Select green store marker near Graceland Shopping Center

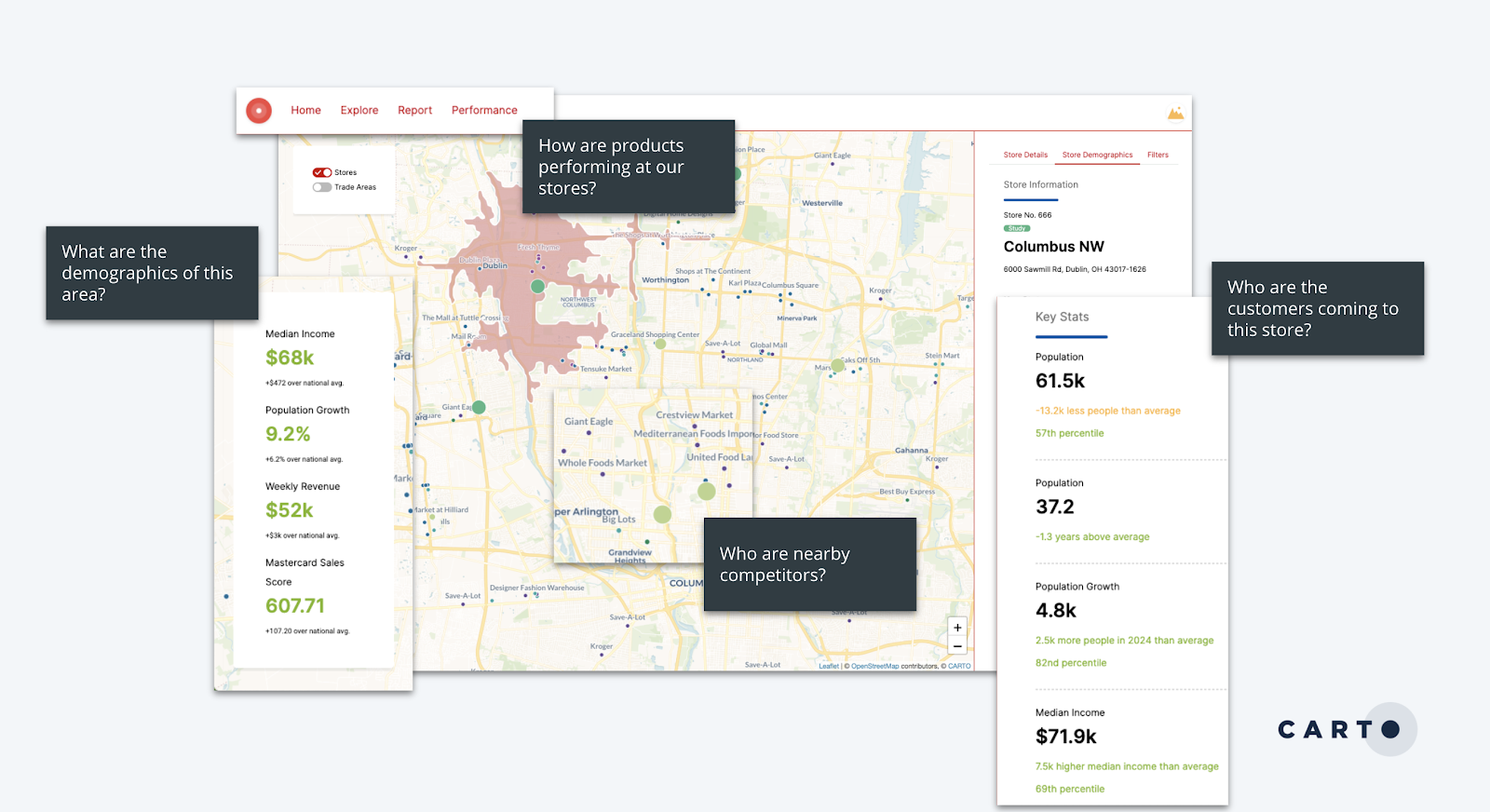pos(660,344)
